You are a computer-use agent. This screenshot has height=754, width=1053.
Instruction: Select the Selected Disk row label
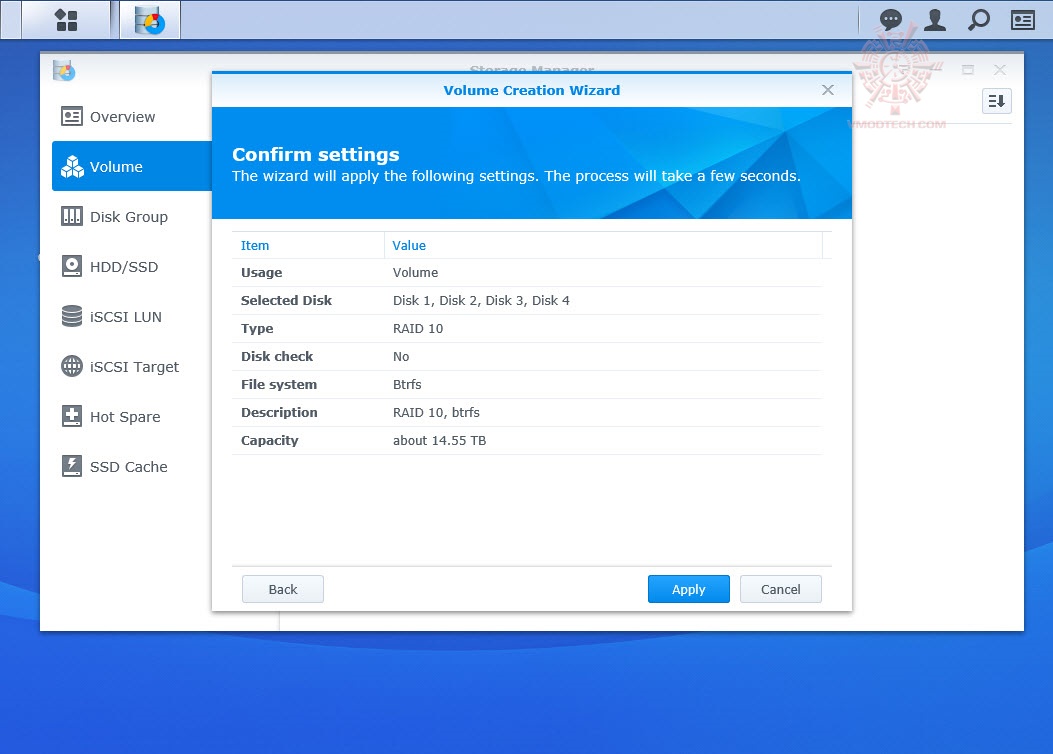tap(286, 301)
